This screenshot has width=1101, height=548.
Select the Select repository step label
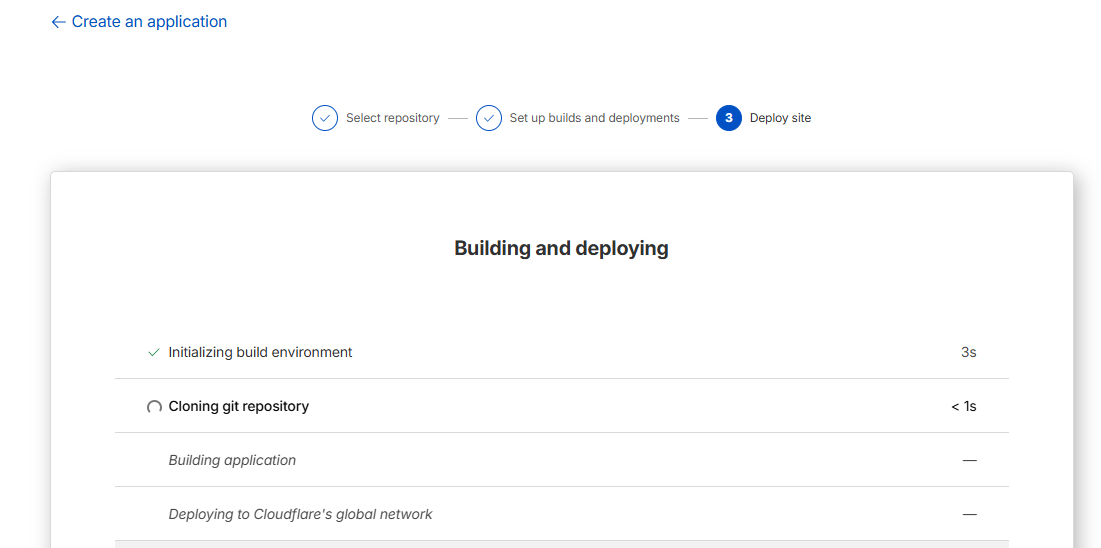pos(393,118)
